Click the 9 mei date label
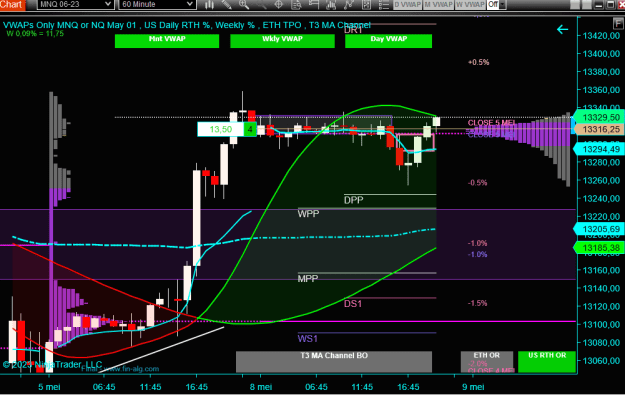 pyautogui.click(x=473, y=387)
